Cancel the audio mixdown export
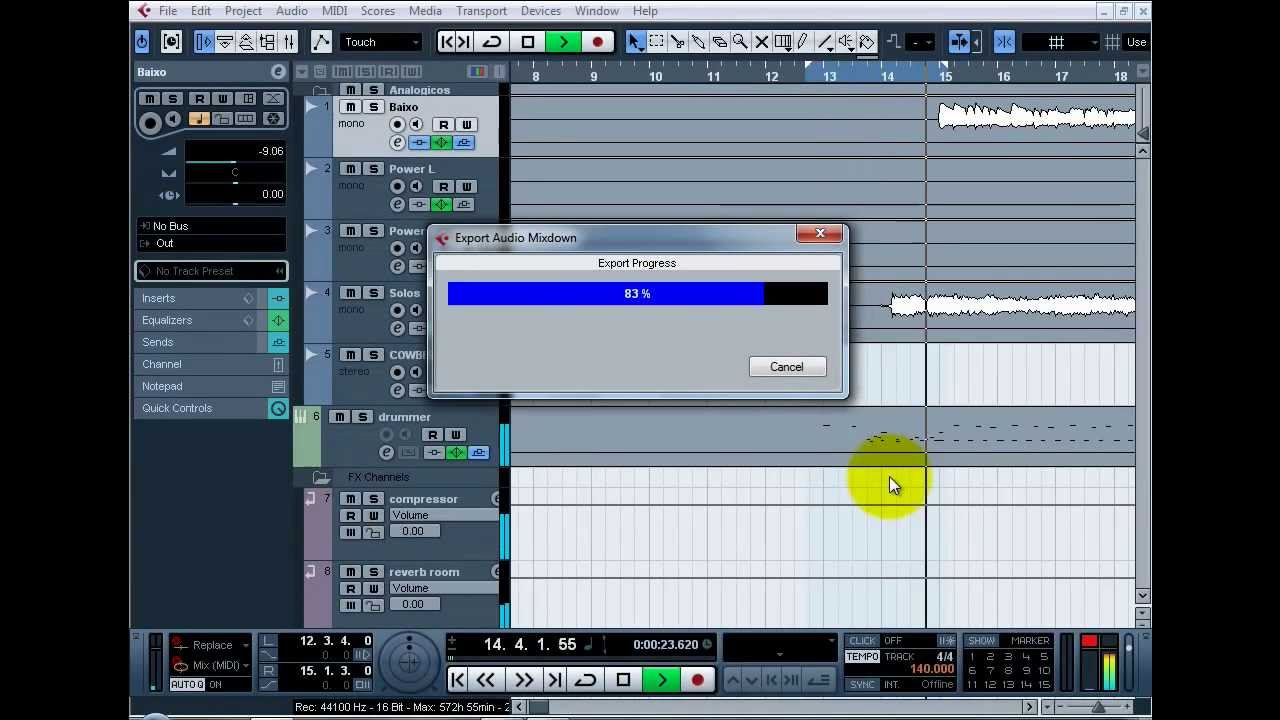The image size is (1280, 720). coord(786,367)
